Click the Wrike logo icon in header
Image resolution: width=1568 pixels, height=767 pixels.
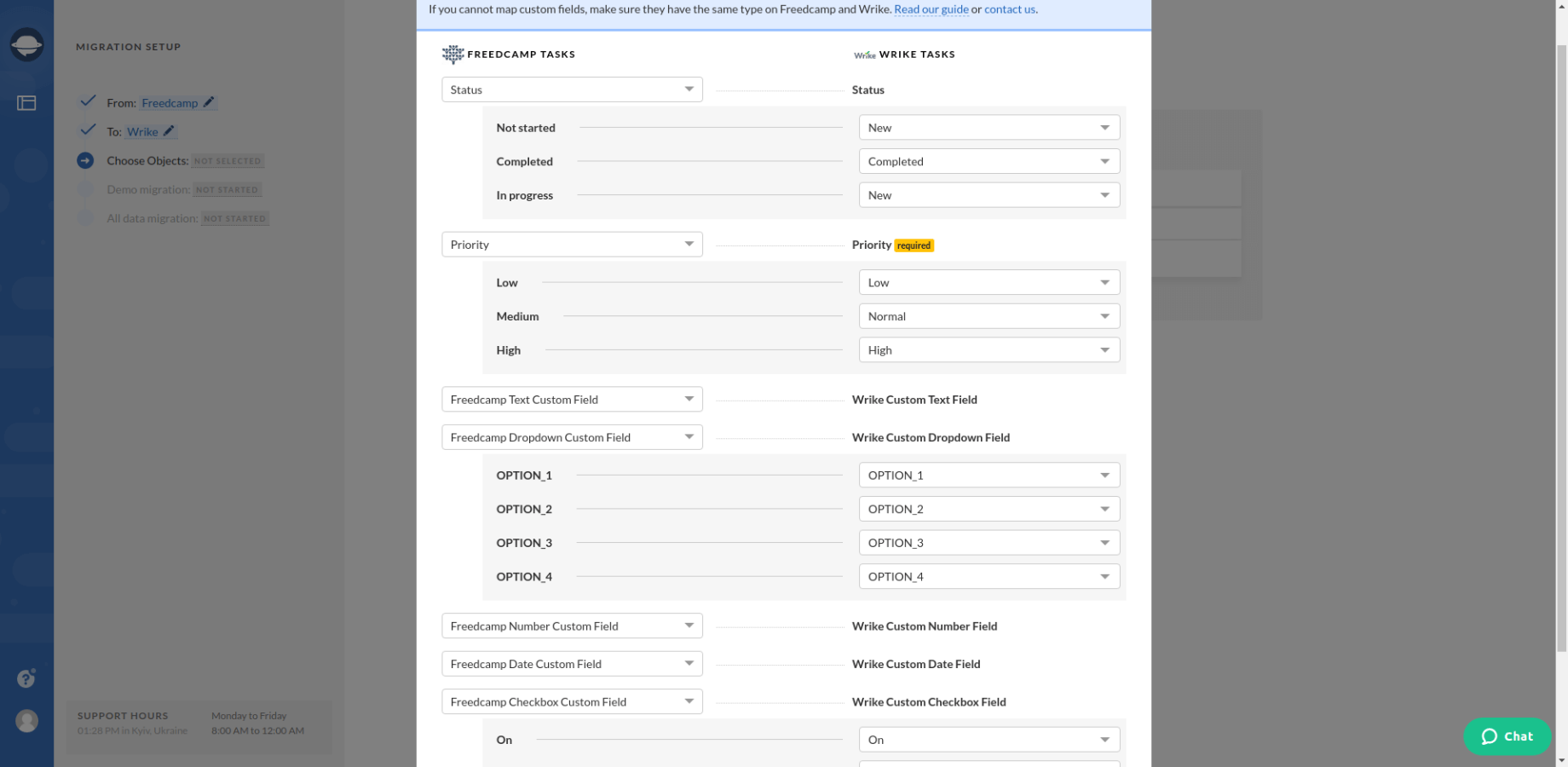tap(864, 55)
